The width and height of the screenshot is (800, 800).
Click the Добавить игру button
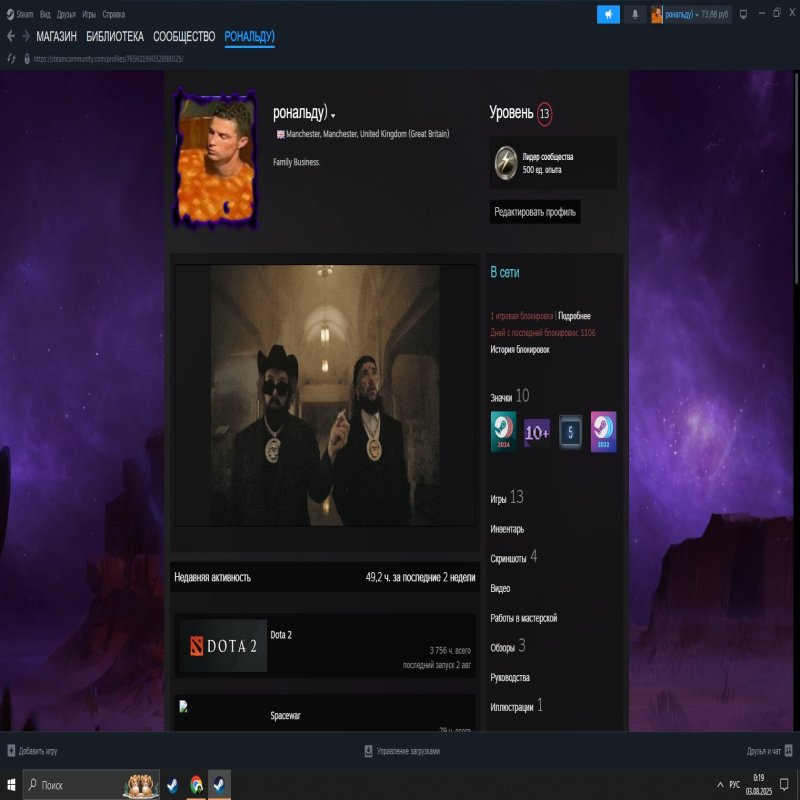coord(32,750)
